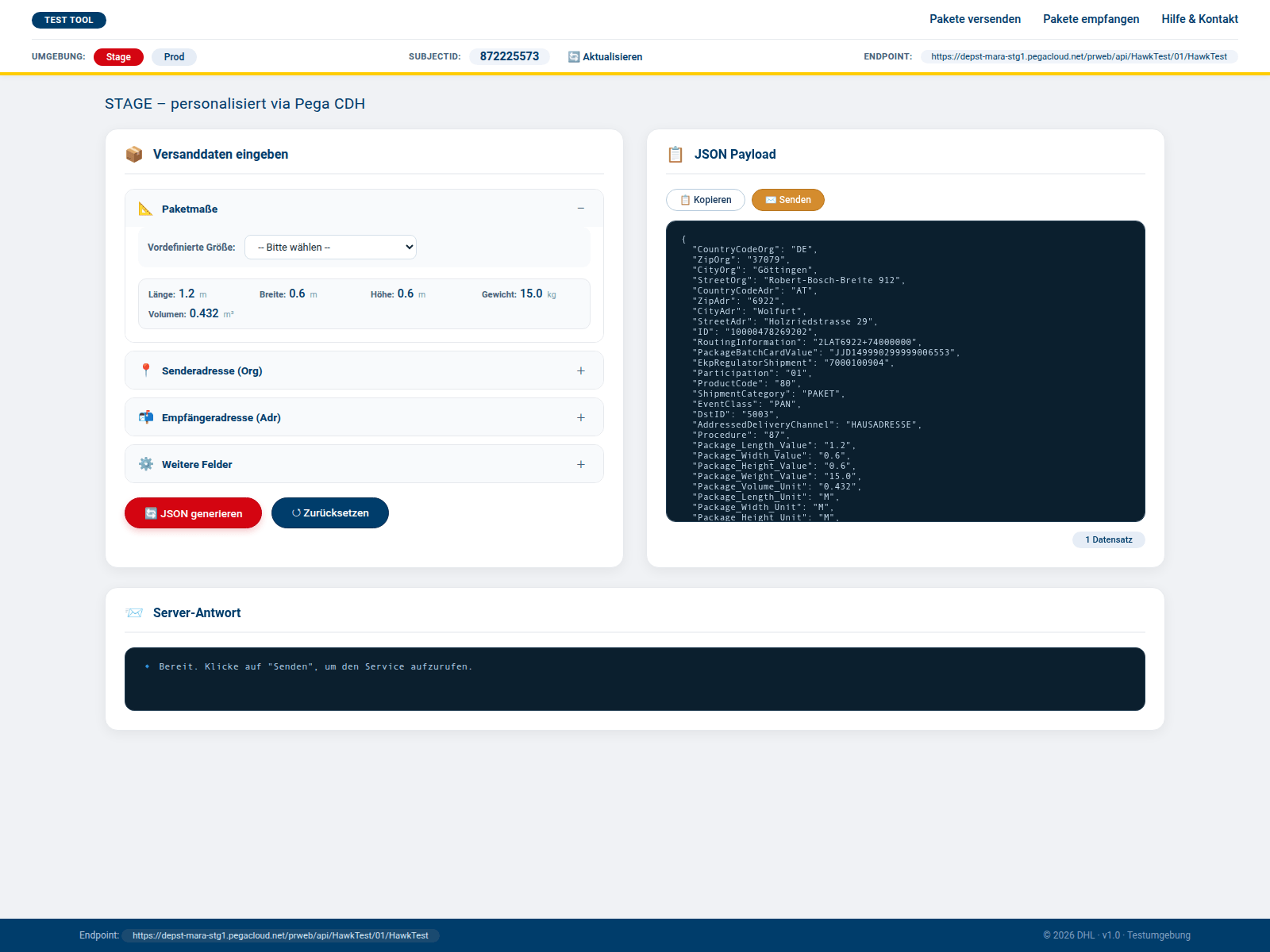1270x952 pixels.
Task: Open the Vordefinierte Größe dropdown
Action: (x=330, y=247)
